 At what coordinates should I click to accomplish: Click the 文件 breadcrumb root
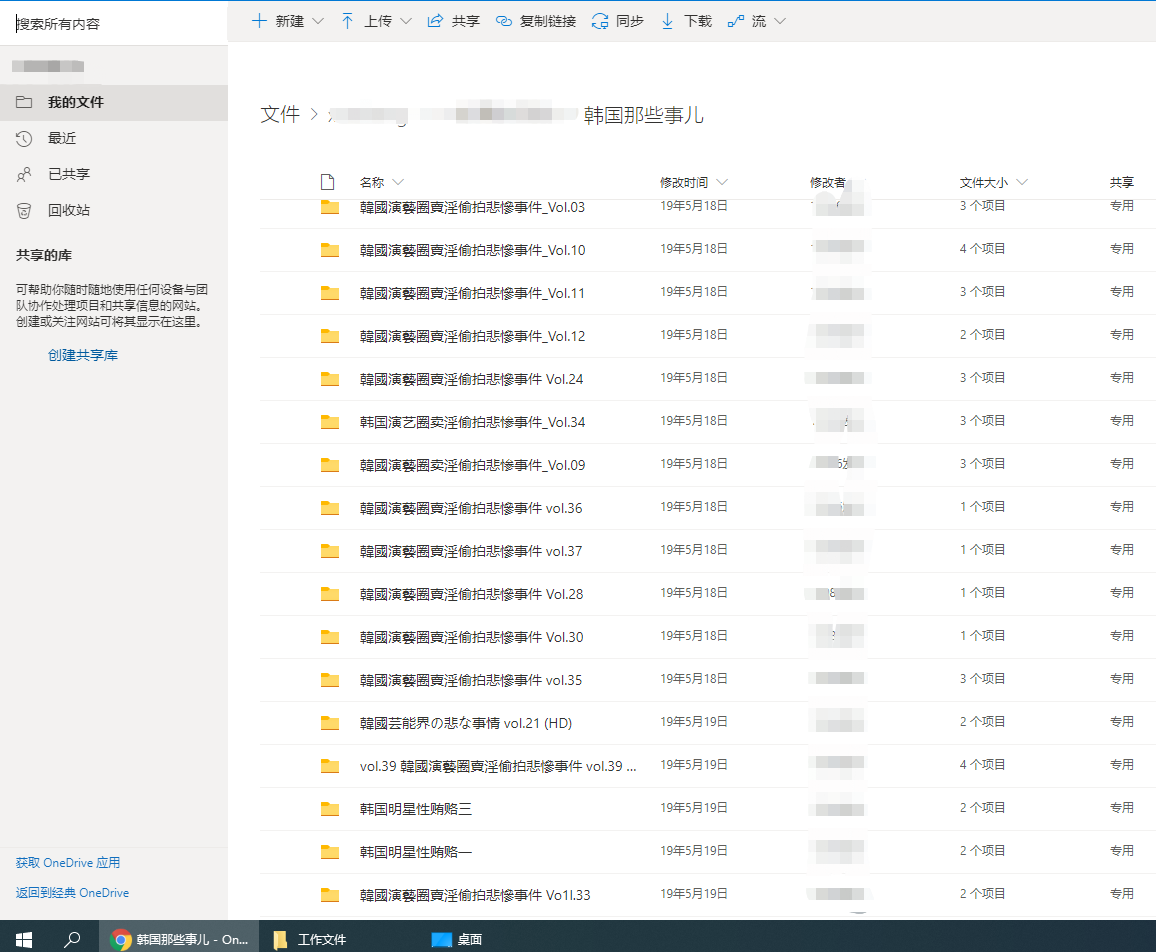coord(280,115)
